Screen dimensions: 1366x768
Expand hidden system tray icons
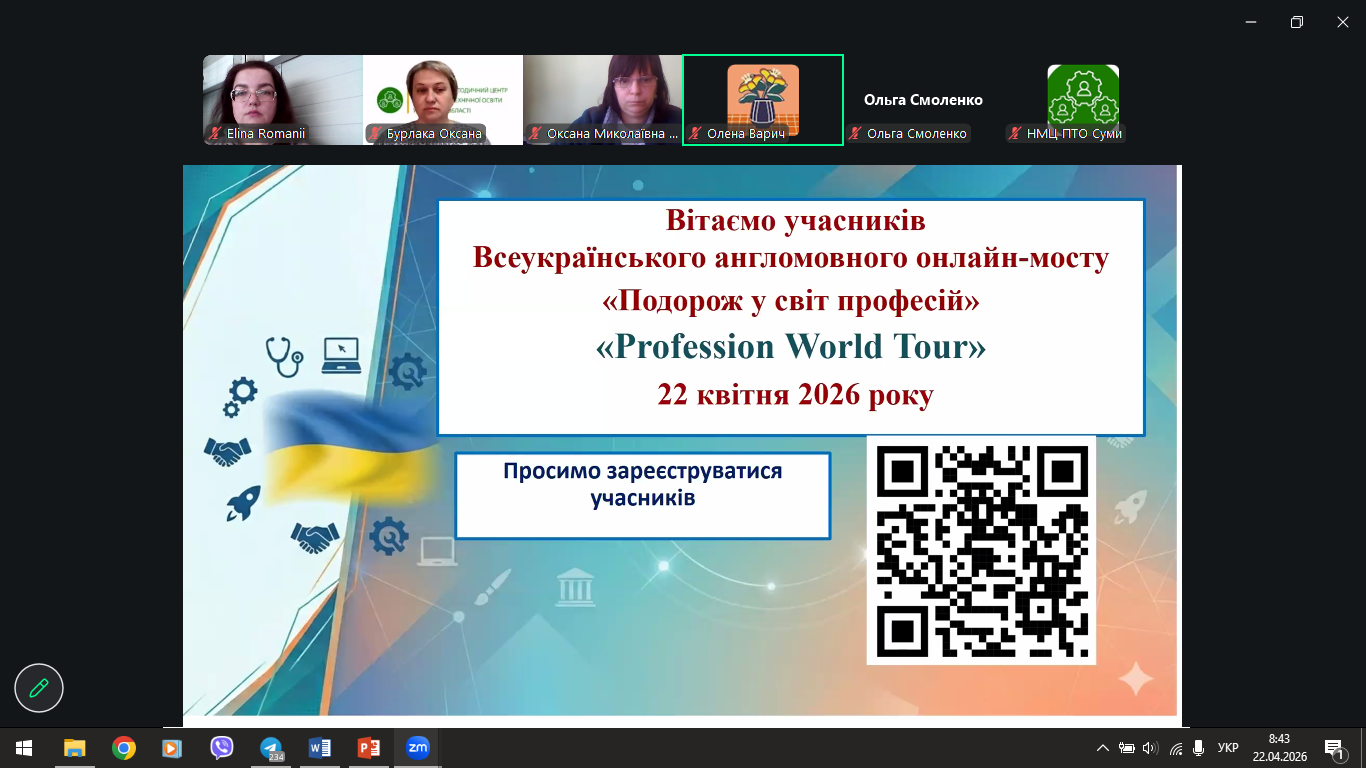coord(1103,747)
